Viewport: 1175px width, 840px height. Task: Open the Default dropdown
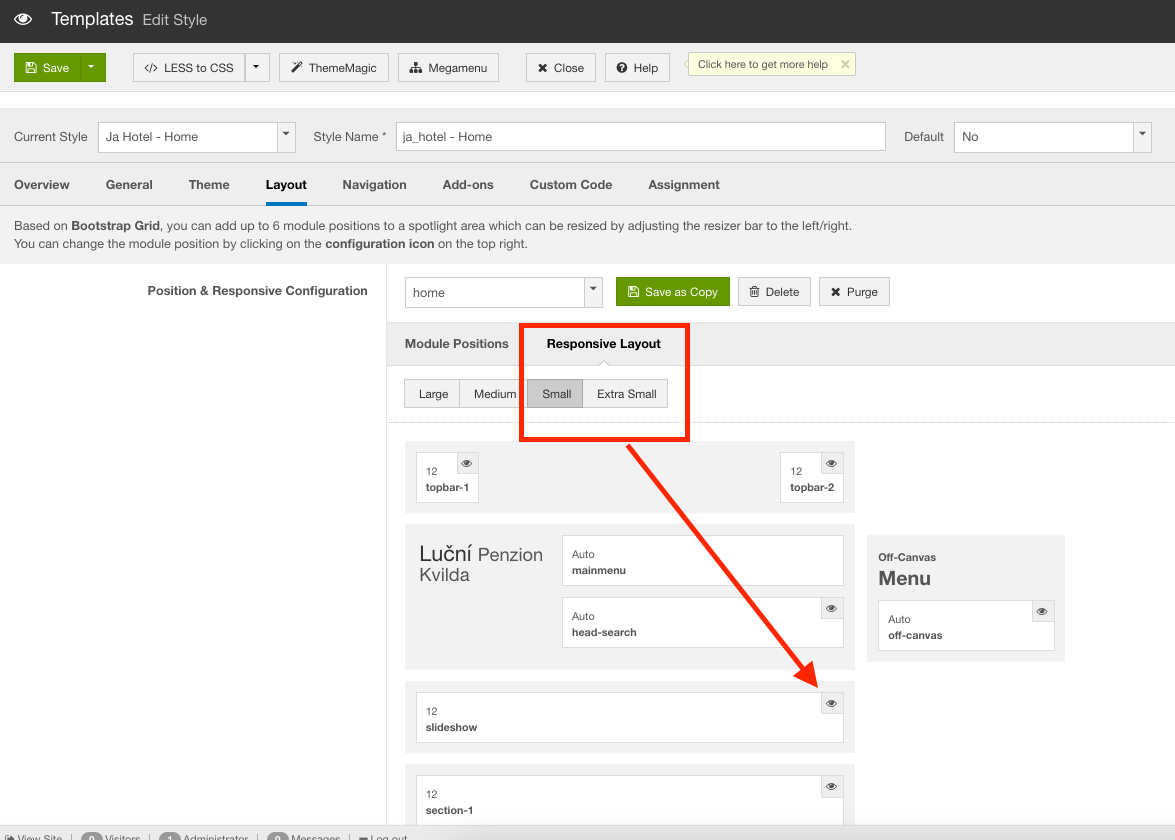1142,136
